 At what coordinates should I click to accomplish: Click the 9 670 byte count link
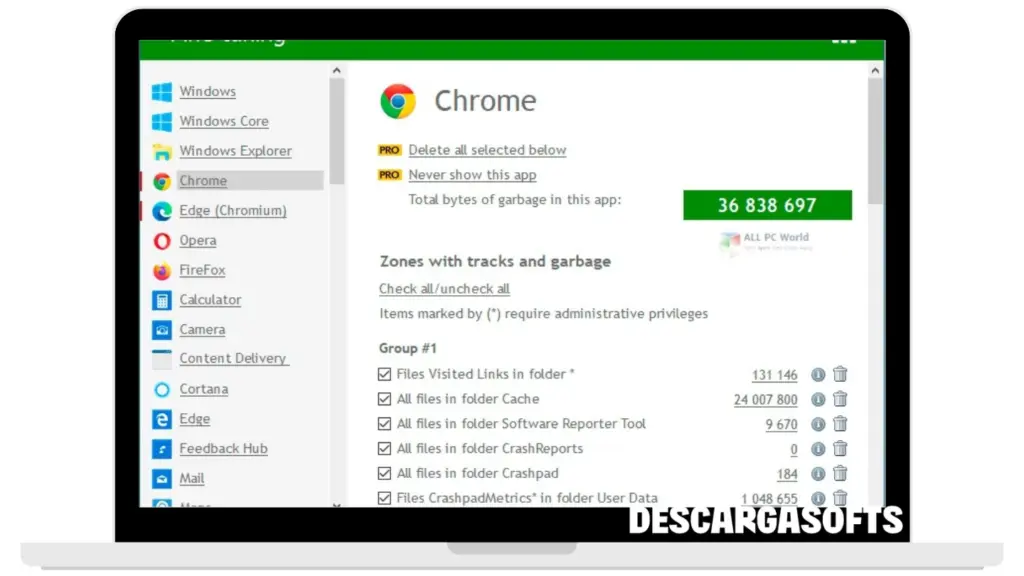781,424
